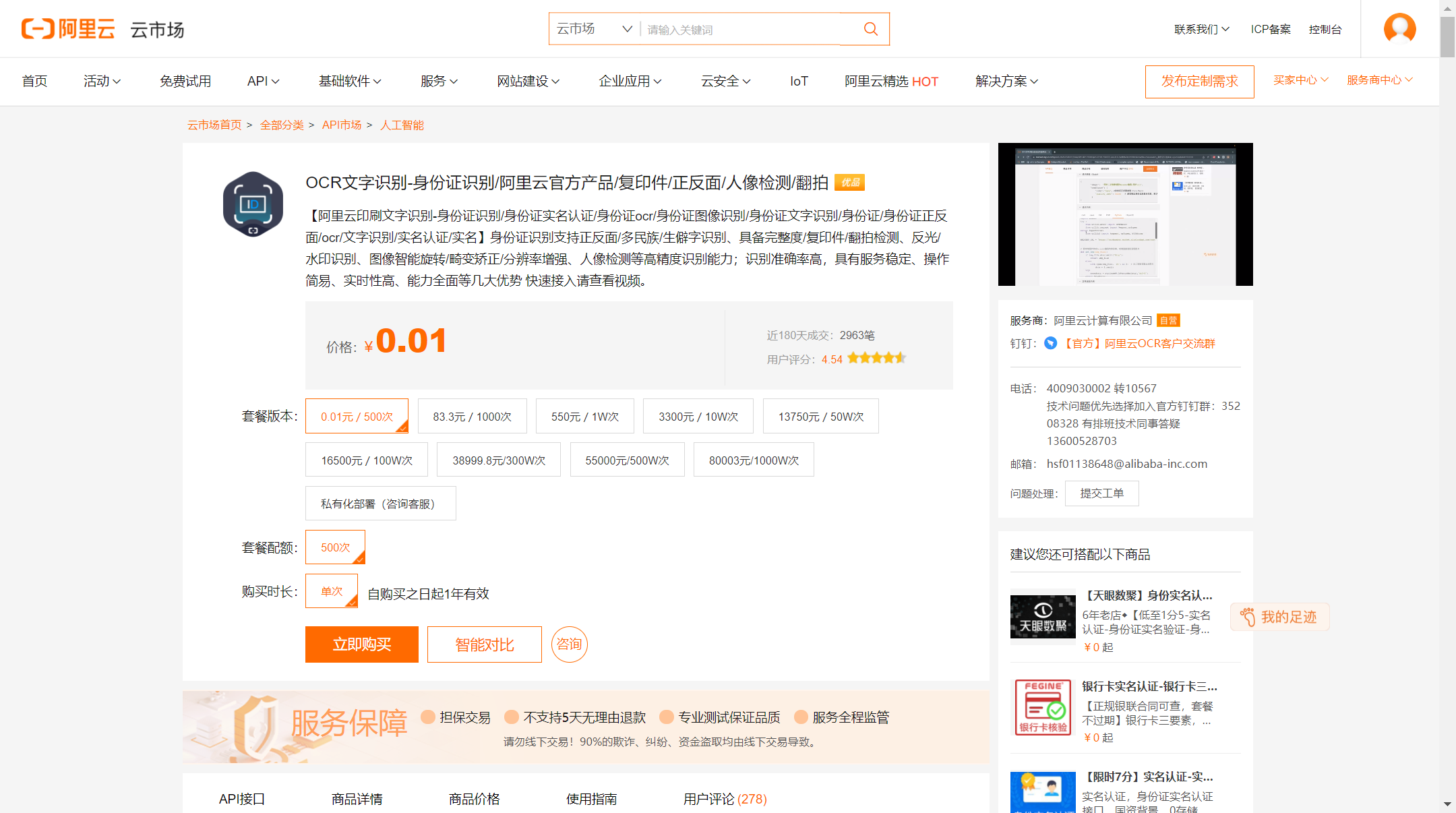Click 云市场首页 breadcrumb
This screenshot has height=813, width=1456.
214,125
